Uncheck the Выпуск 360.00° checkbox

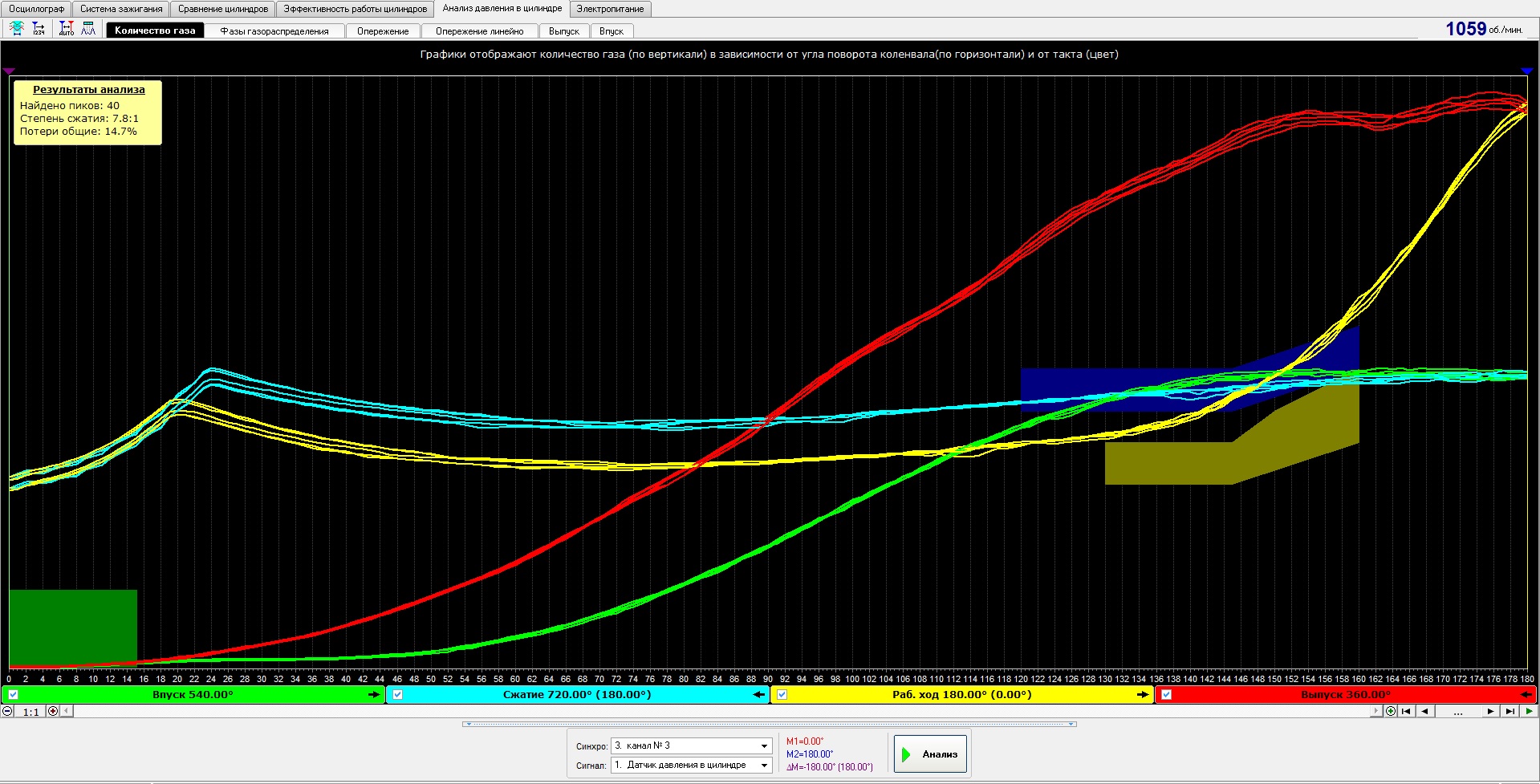pyautogui.click(x=1167, y=695)
